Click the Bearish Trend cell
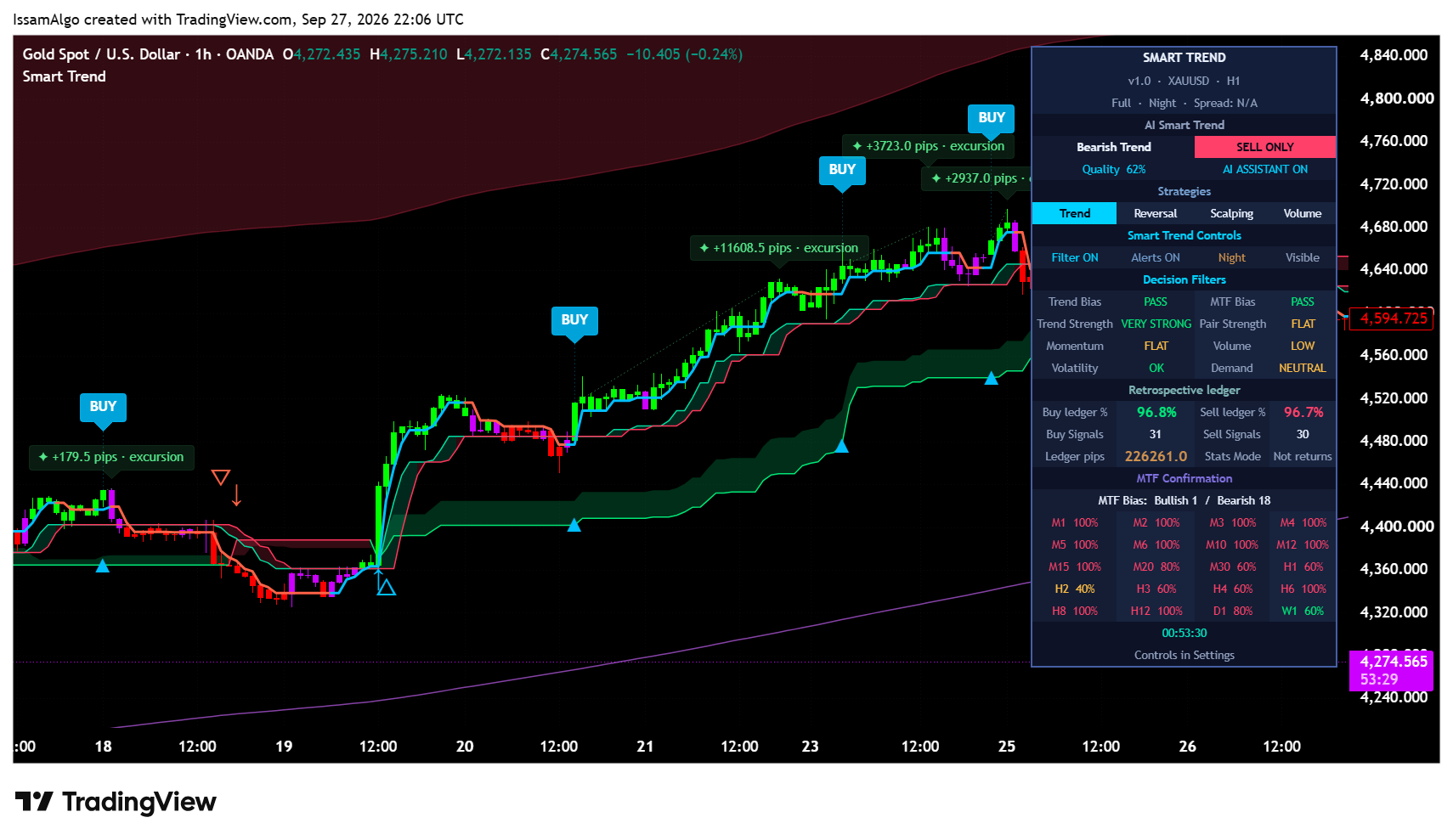Screen dimensions: 1453x840 [x=1113, y=147]
